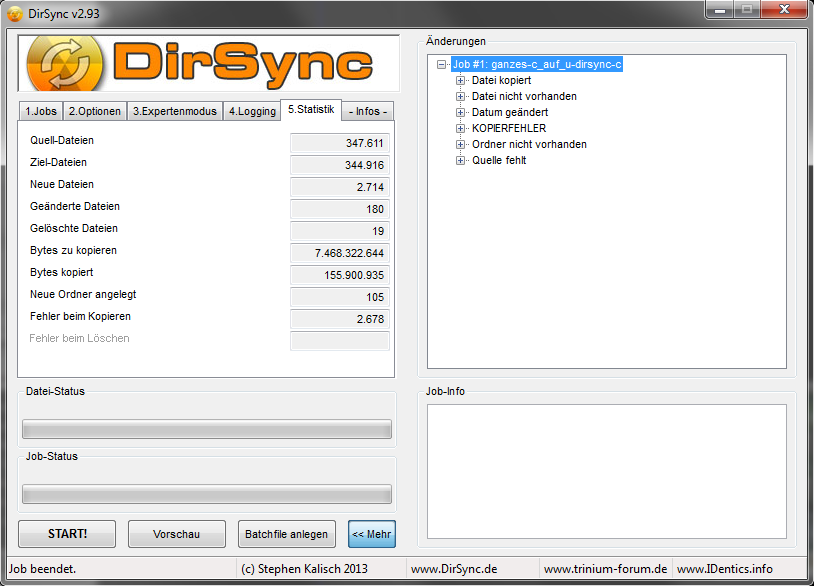Select the Quelle fehlt tree item

[x=499, y=160]
